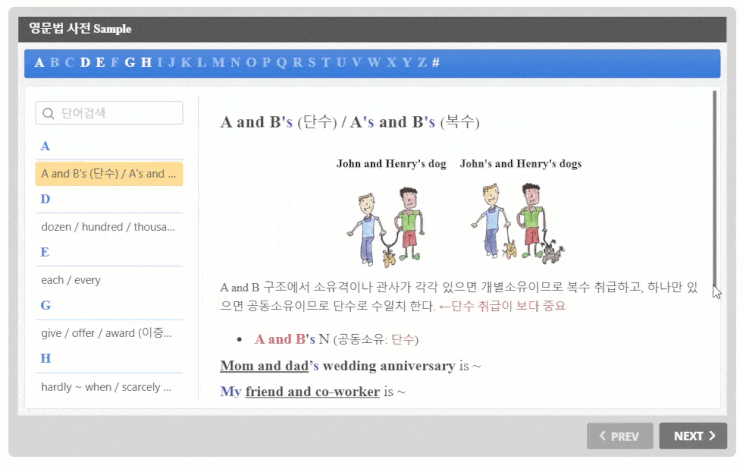Click sidebar section heading D
743x466 pixels.
[45, 199]
